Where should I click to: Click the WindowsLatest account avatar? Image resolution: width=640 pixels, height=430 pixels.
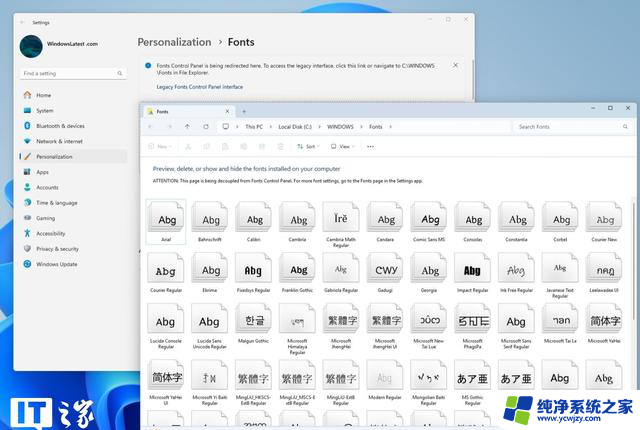[31, 46]
